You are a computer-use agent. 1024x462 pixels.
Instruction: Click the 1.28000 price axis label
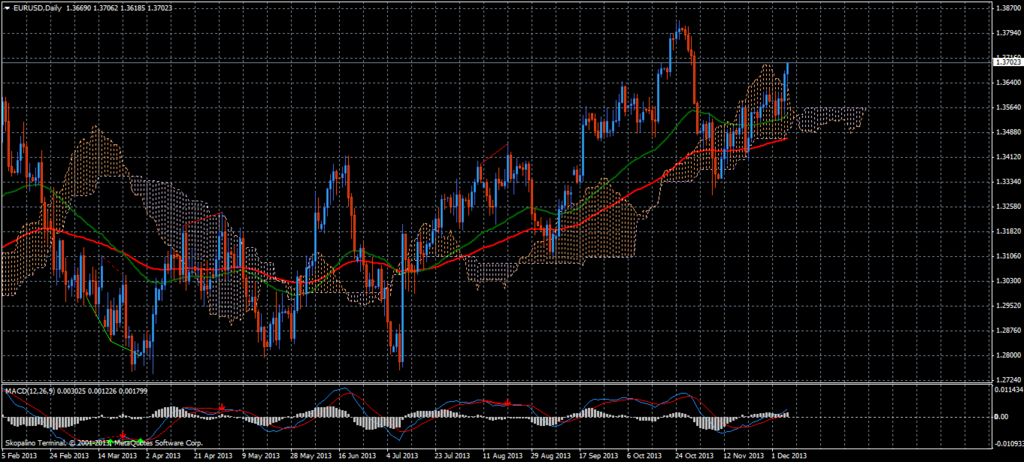click(x=1006, y=355)
